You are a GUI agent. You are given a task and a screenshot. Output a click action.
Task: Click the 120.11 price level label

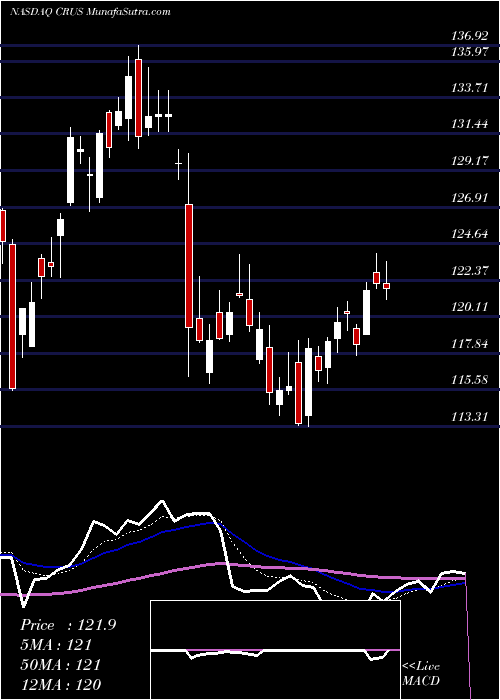click(469, 307)
